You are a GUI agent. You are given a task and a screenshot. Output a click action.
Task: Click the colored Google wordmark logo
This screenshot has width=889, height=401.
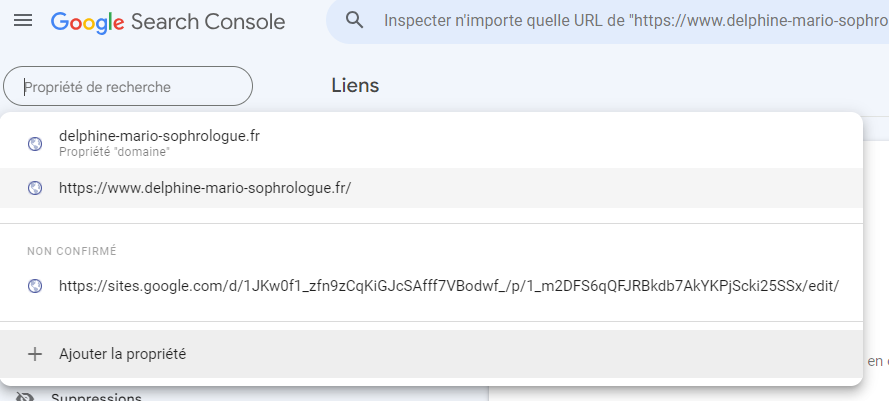(88, 21)
